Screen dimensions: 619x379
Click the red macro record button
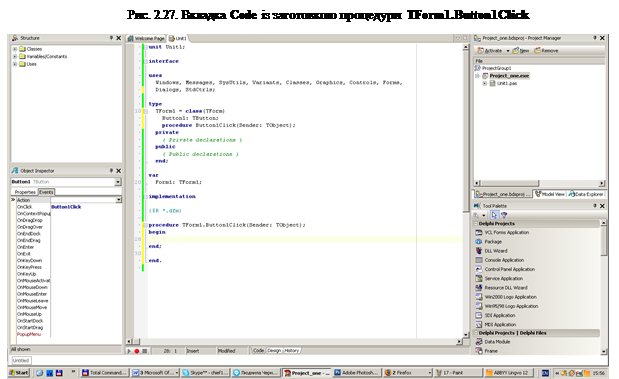tap(137, 351)
